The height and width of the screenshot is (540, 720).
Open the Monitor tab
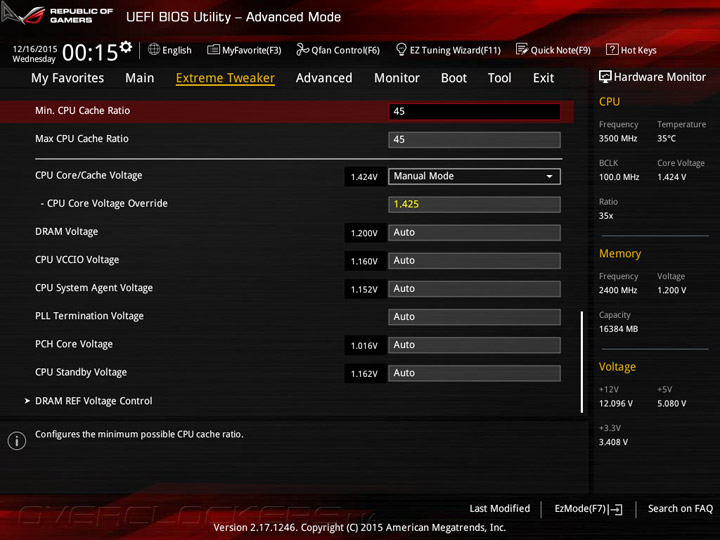(x=397, y=78)
